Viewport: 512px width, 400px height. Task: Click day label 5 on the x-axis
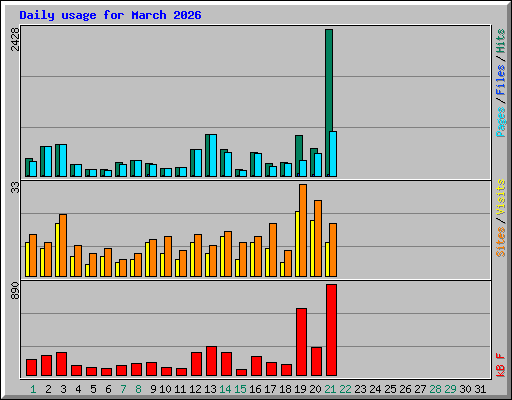93,389
